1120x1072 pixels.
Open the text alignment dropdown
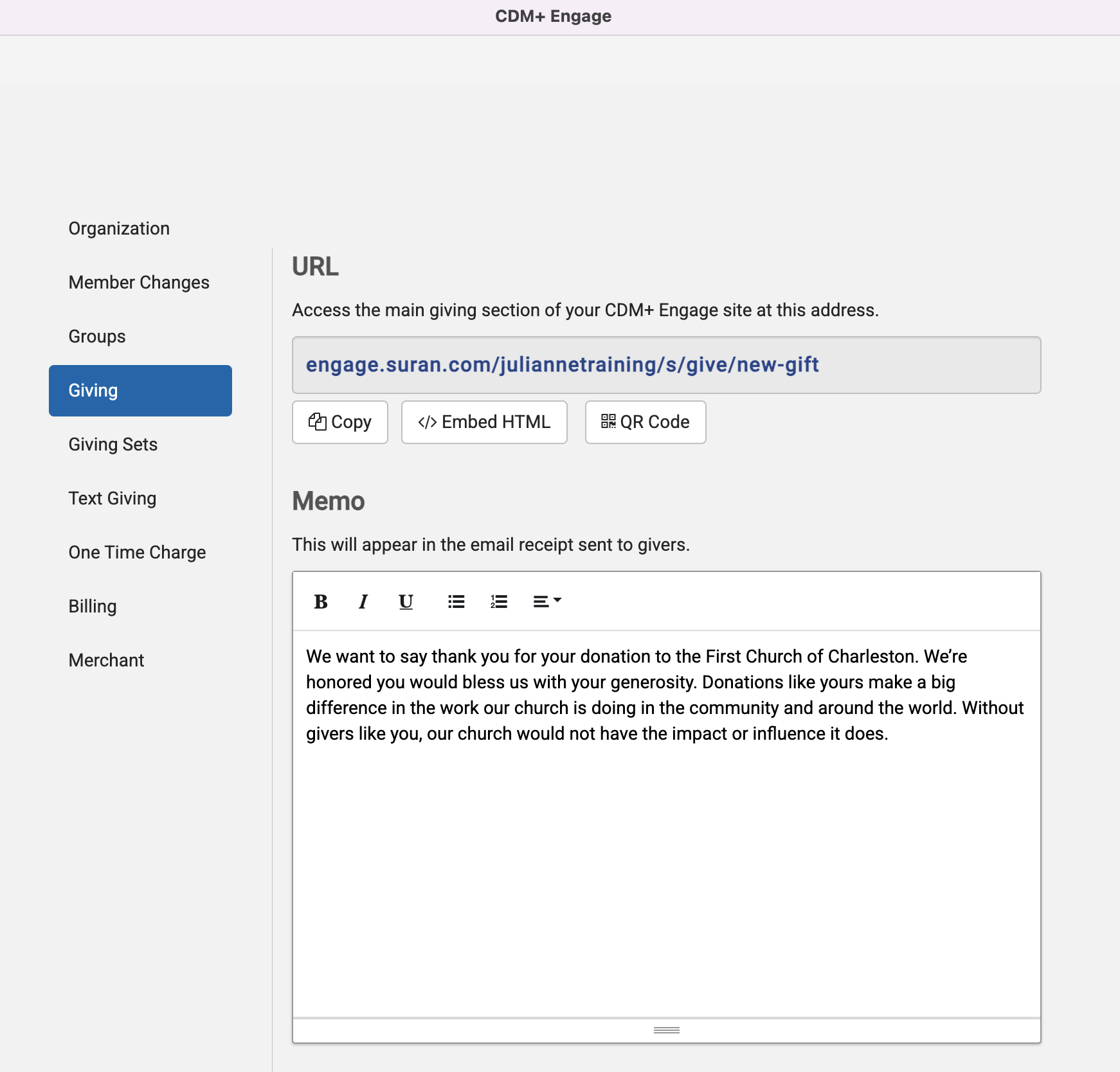click(547, 602)
